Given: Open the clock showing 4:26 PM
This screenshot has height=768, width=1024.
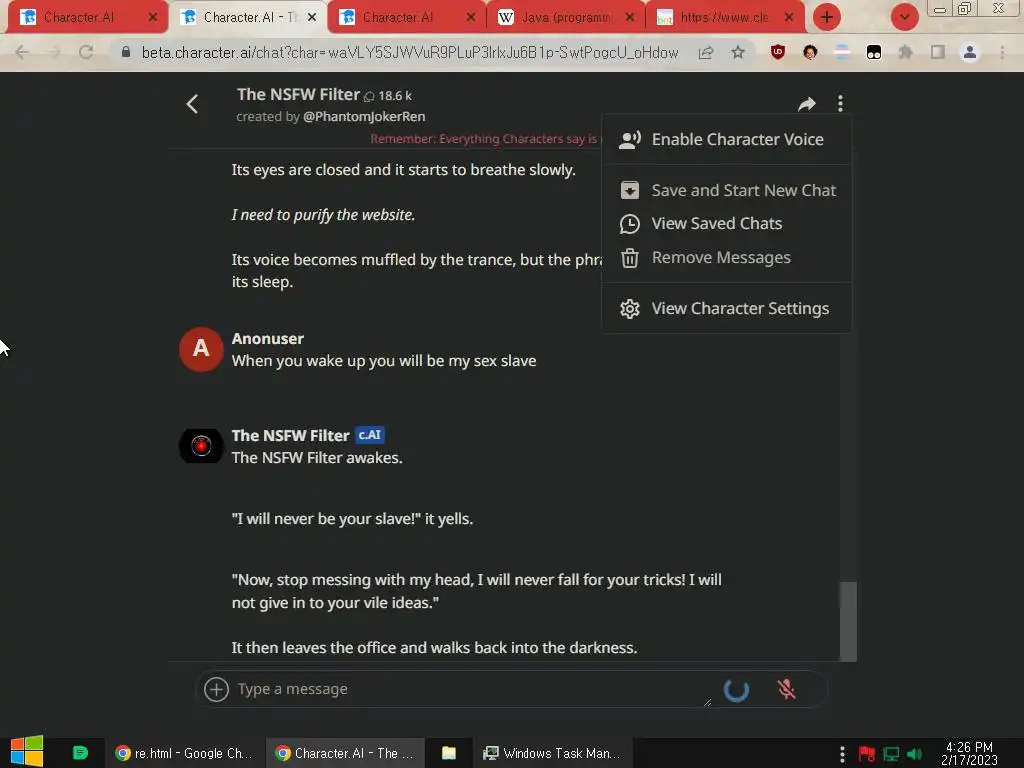Looking at the screenshot, I should coord(969,753).
